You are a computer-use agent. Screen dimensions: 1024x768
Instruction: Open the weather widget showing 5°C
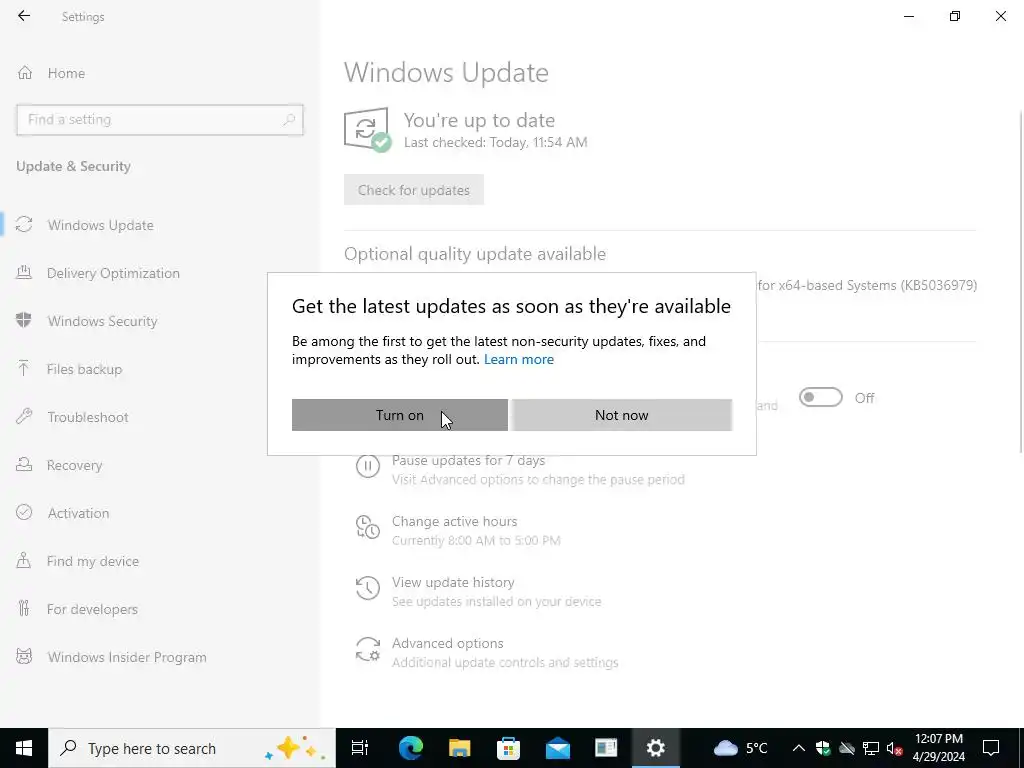tap(741, 748)
